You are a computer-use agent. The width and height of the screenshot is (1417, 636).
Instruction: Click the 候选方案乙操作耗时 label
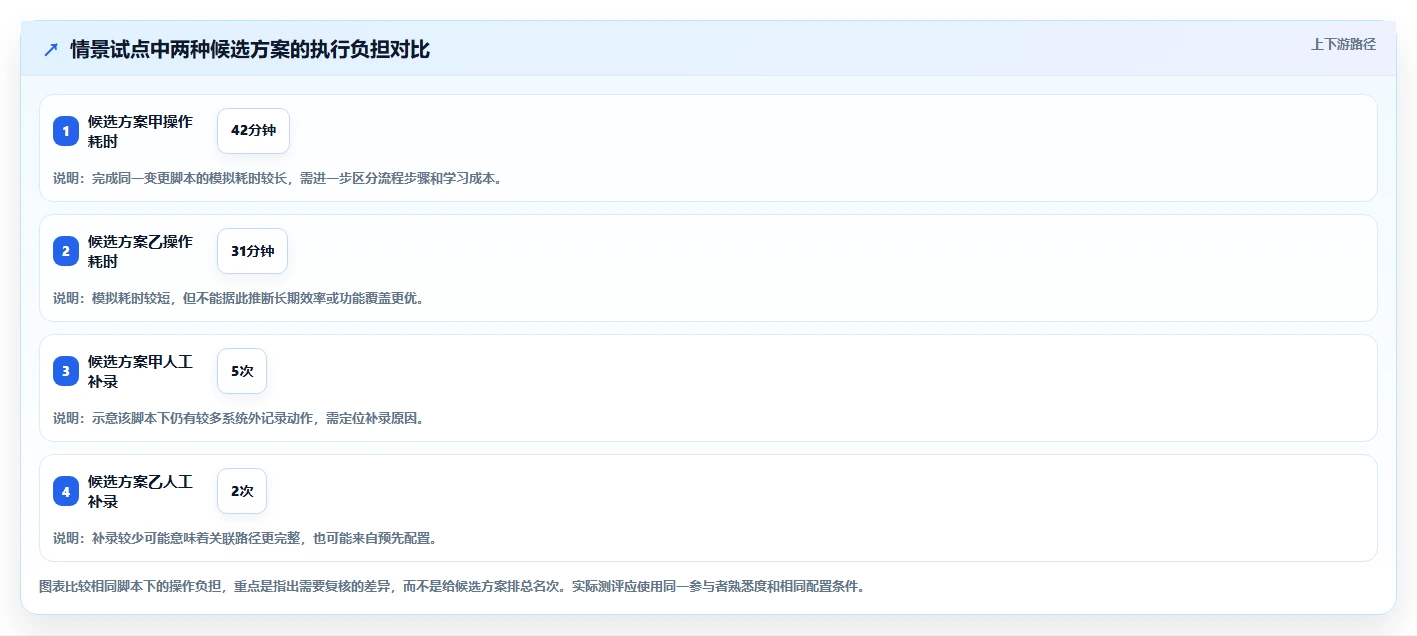coord(140,251)
